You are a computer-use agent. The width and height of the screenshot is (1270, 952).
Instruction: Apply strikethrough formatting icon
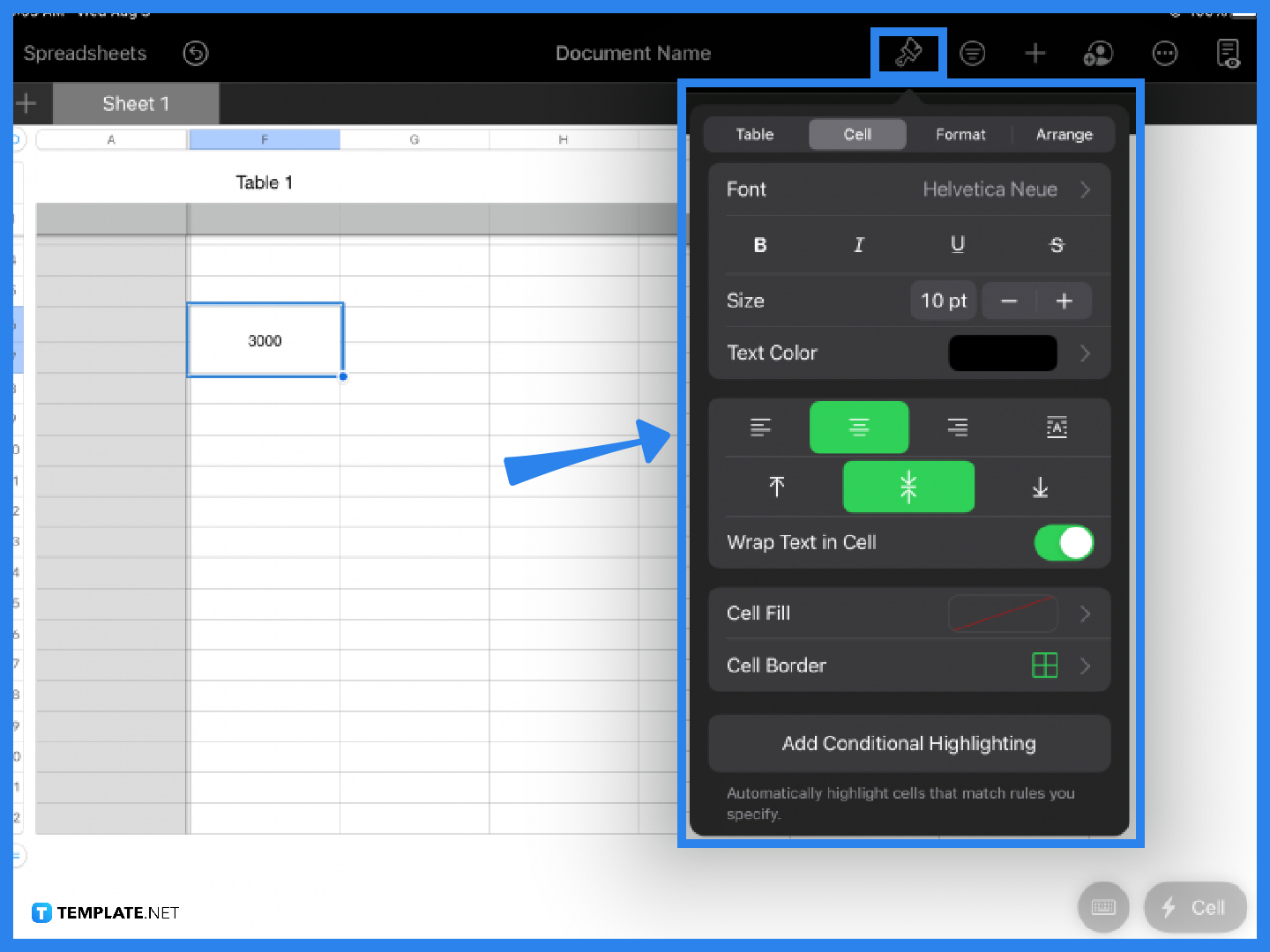tap(1057, 245)
